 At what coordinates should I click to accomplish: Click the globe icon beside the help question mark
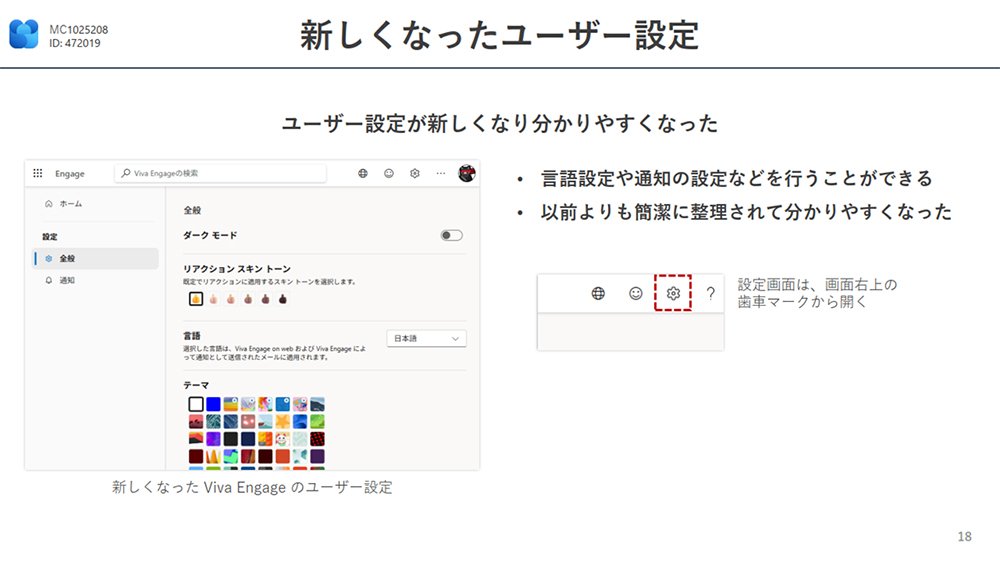[x=598, y=293]
